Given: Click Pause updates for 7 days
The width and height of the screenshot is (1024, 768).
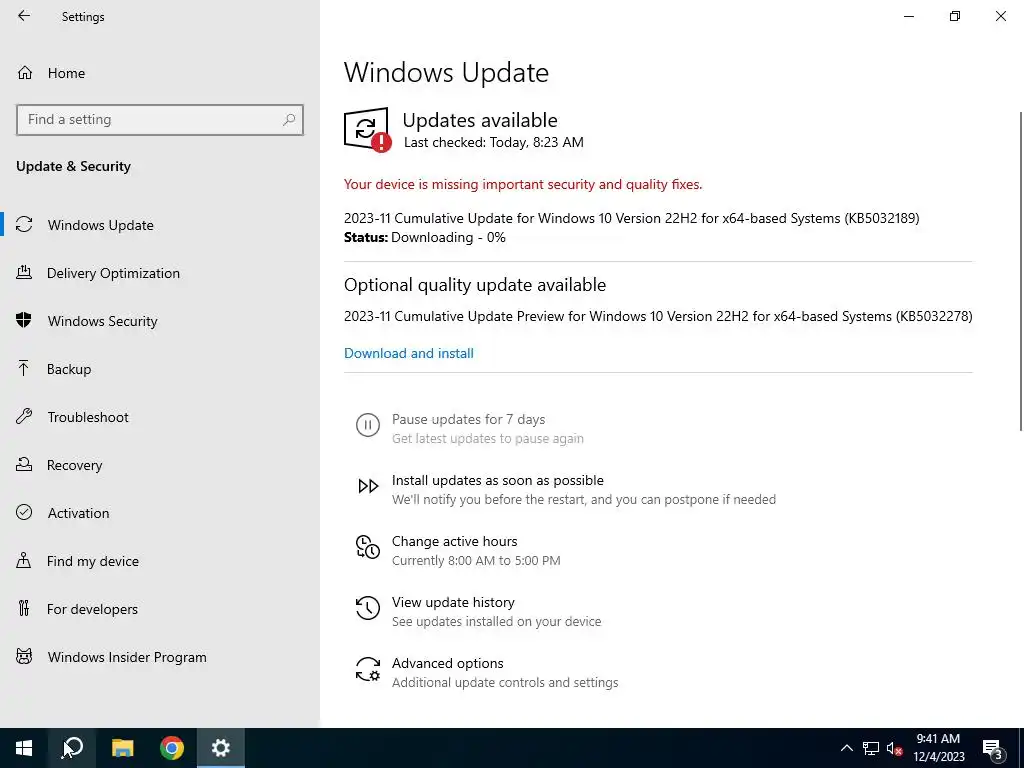Looking at the screenshot, I should pos(468,419).
